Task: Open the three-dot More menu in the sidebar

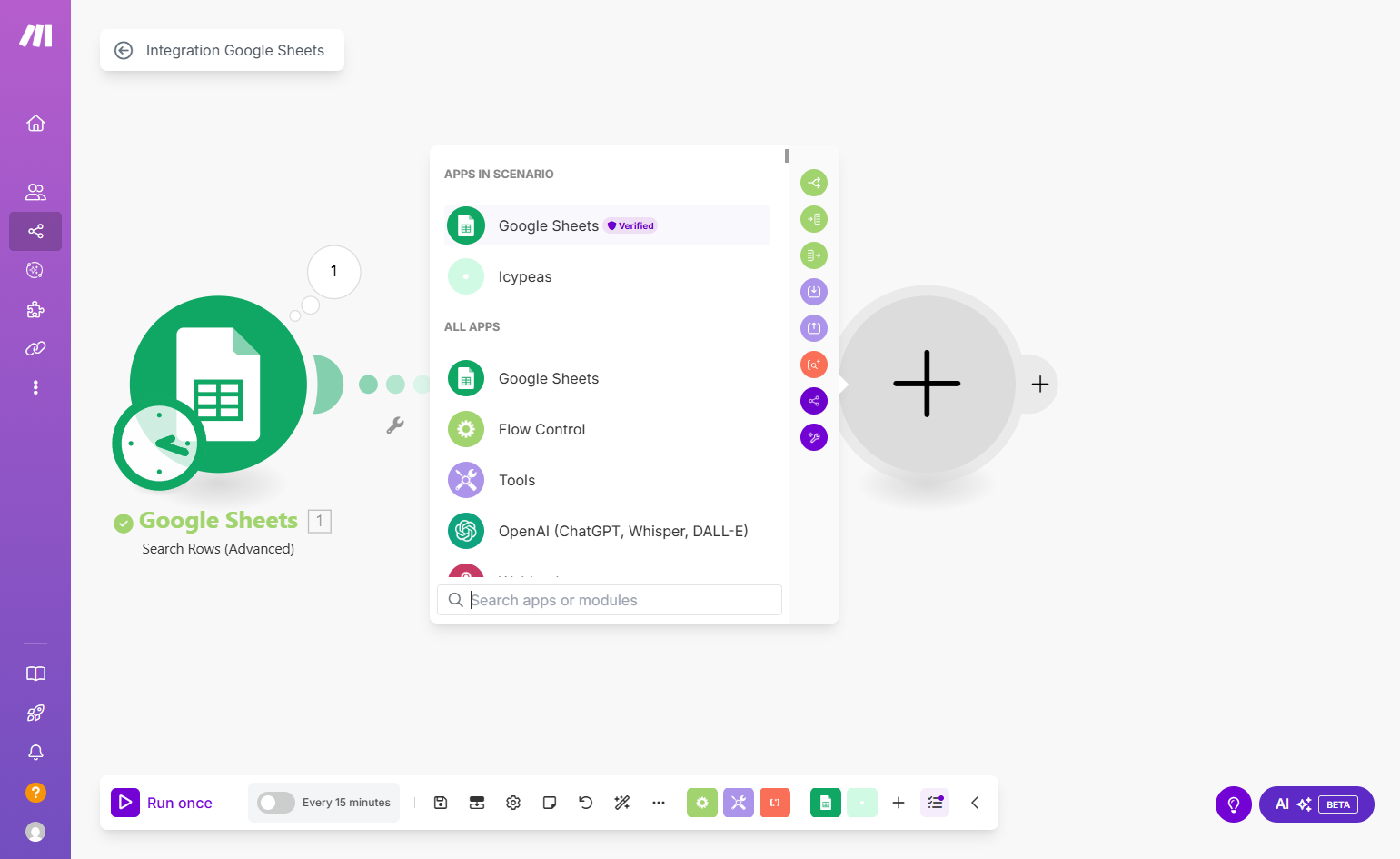Action: 35,387
